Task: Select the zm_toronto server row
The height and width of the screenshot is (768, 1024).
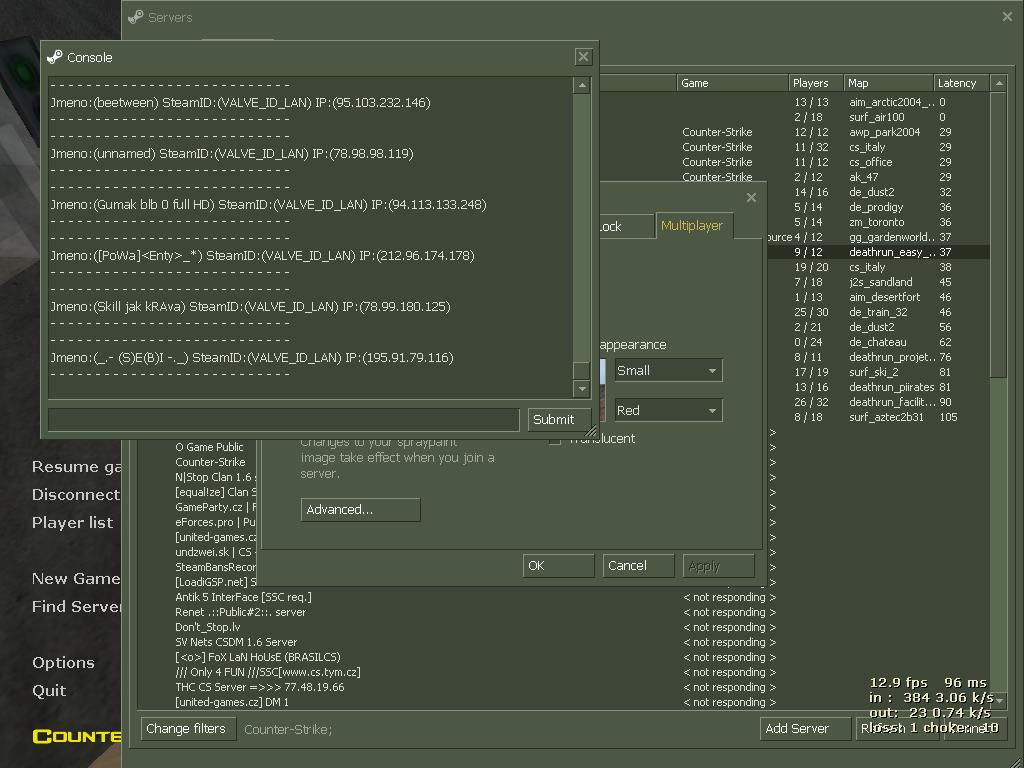Action: tap(878, 222)
